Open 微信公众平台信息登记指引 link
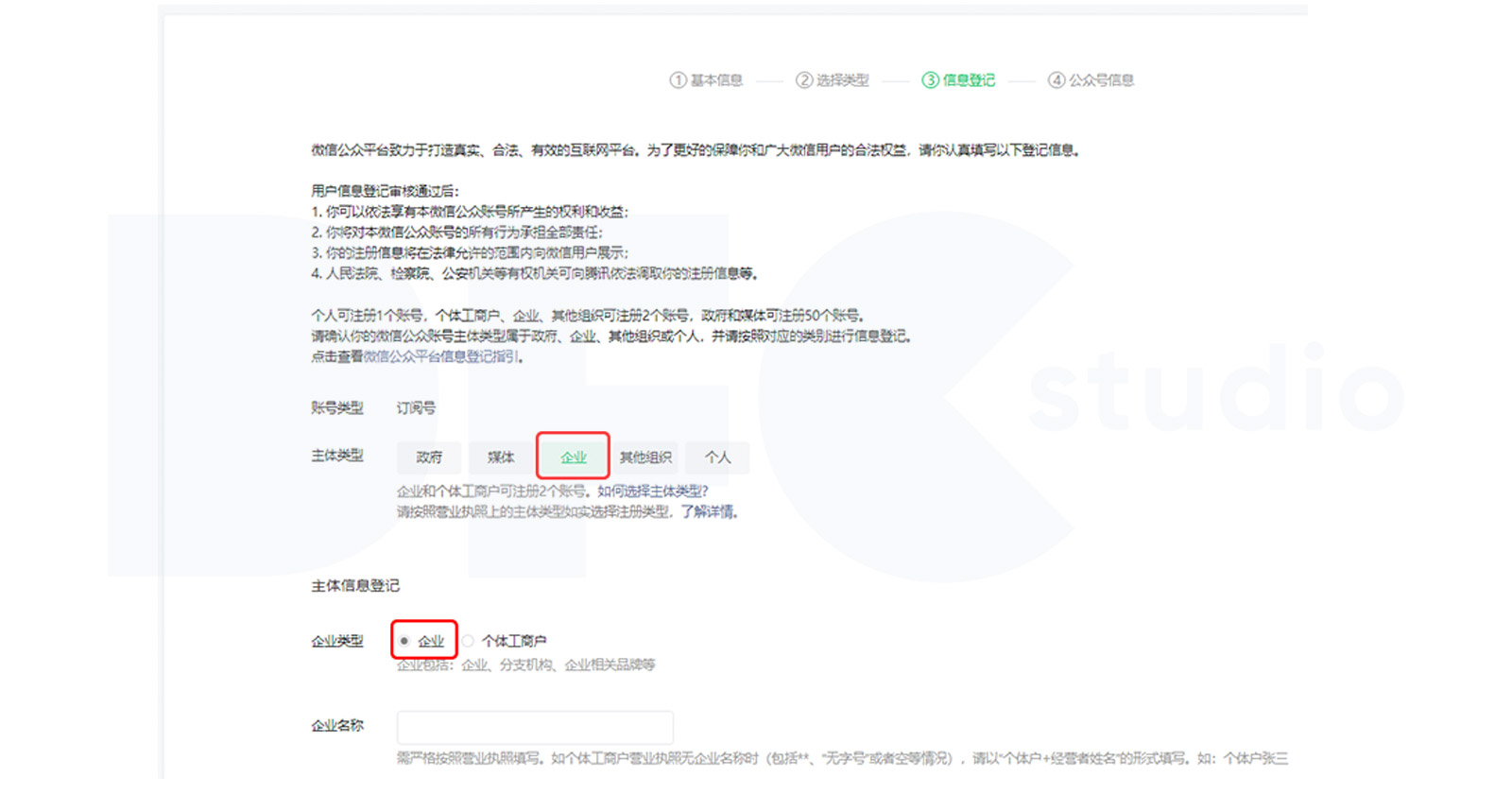Screen dimensions: 1512x794 point(441,356)
